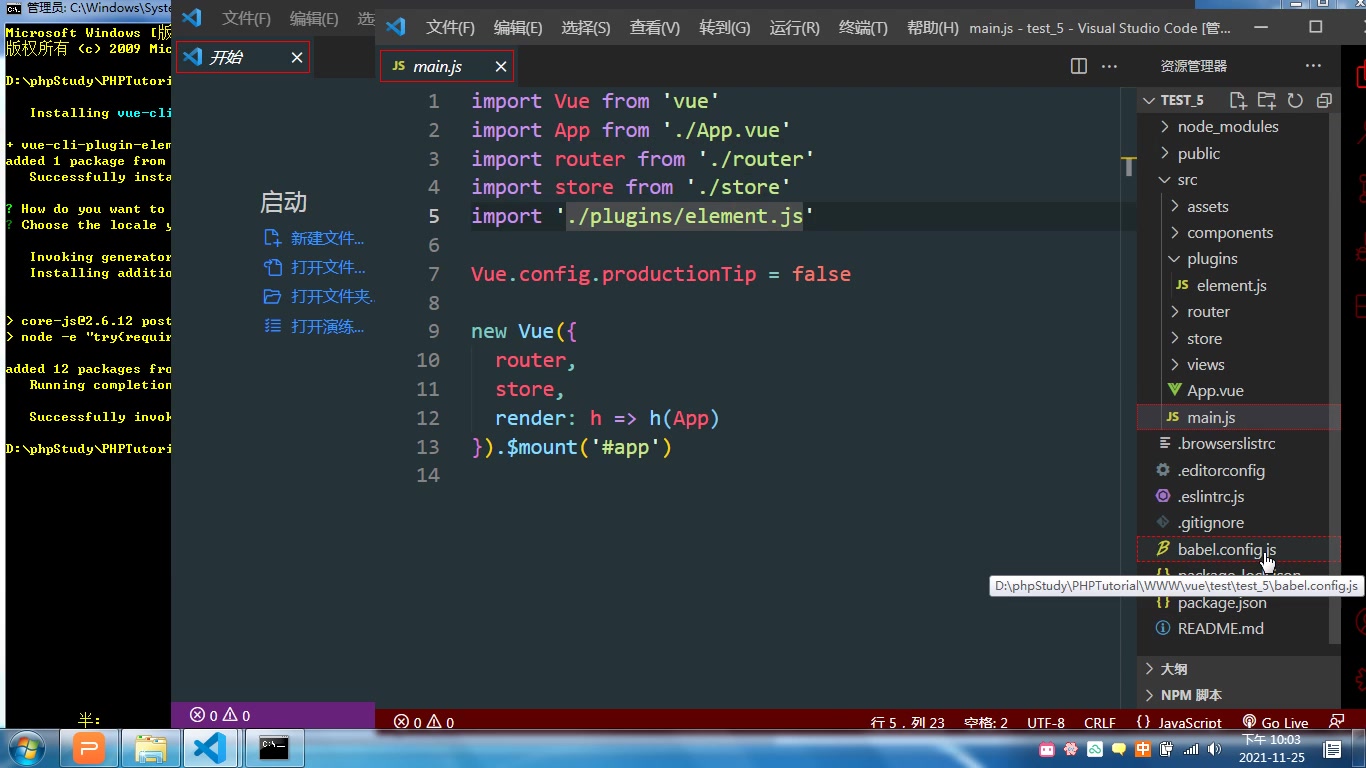Open the 运行(R) menu
Screen dimensions: 1366x768
point(794,28)
